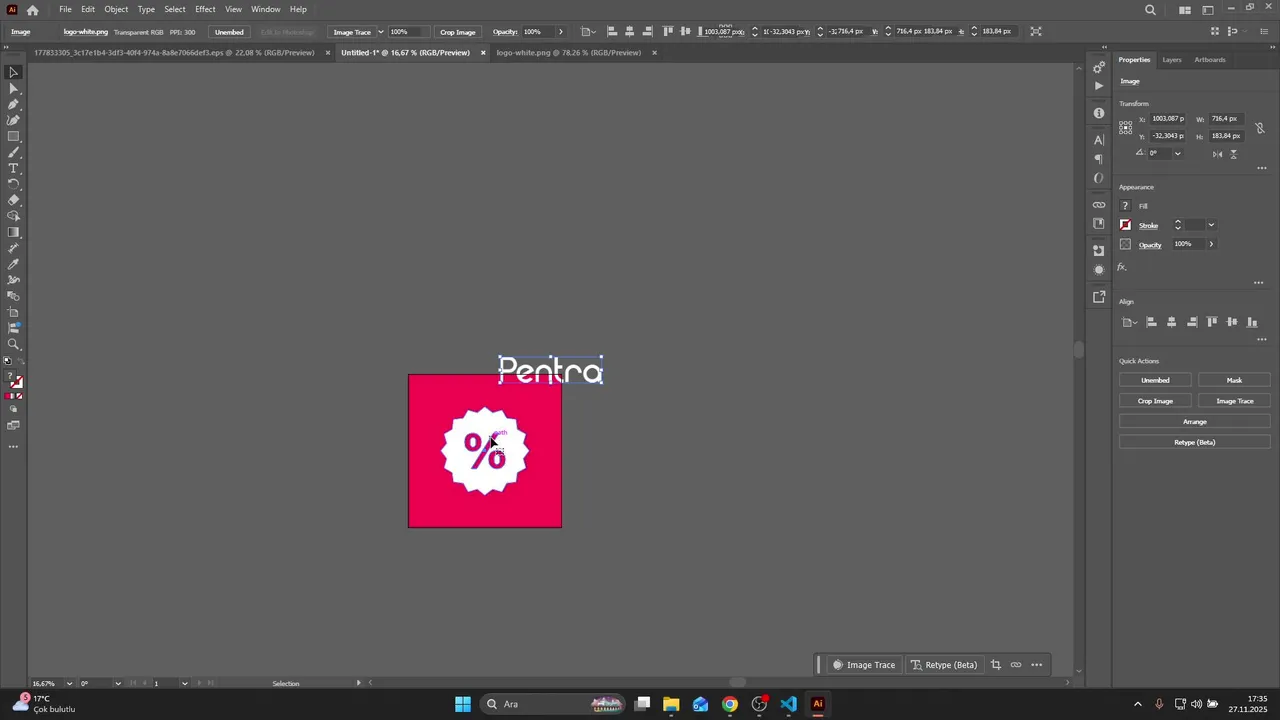Image resolution: width=1280 pixels, height=720 pixels.
Task: Select the Paintbrush tool
Action: (x=14, y=152)
